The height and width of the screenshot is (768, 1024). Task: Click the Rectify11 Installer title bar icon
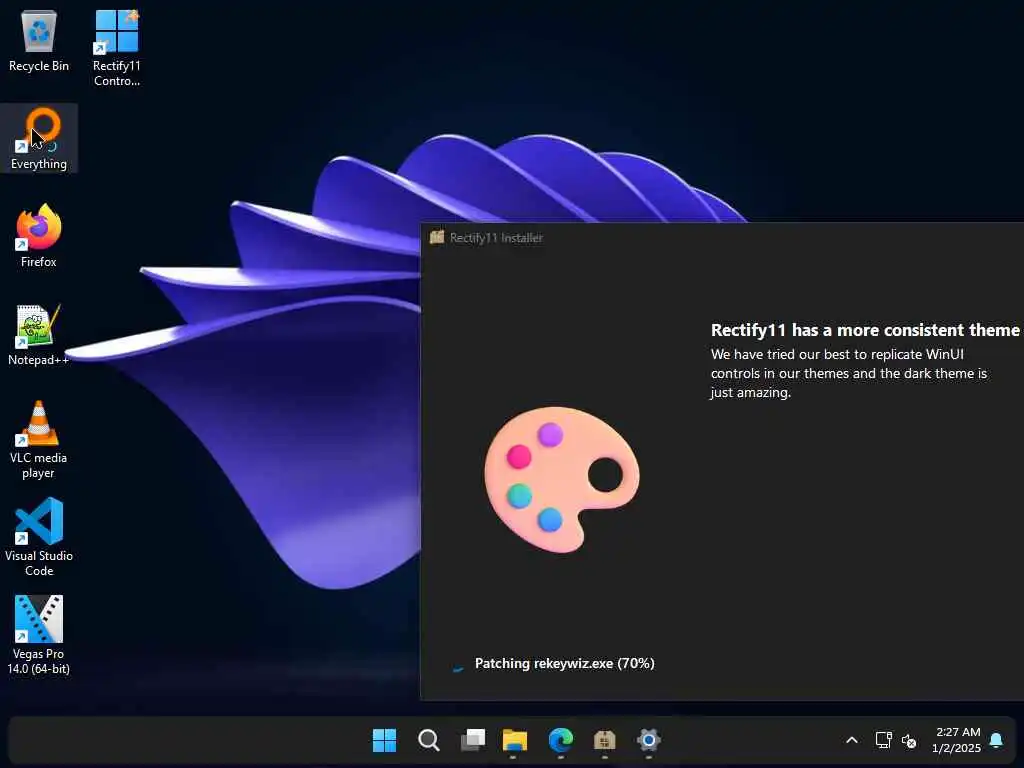click(x=436, y=237)
